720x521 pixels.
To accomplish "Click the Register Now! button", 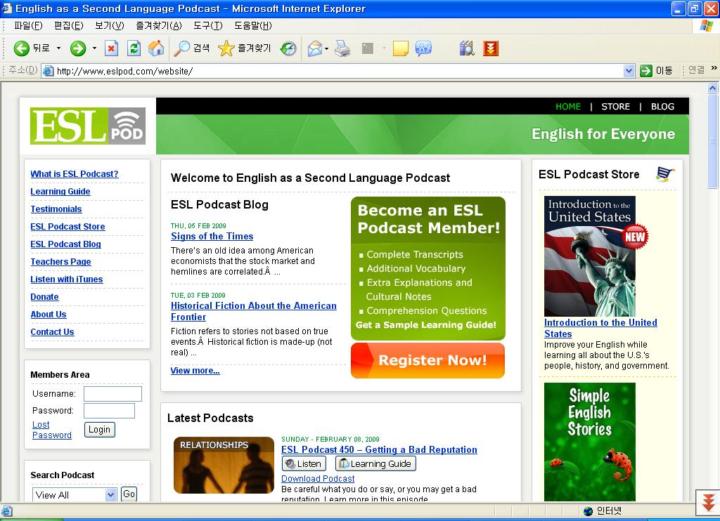I will pos(428,360).
